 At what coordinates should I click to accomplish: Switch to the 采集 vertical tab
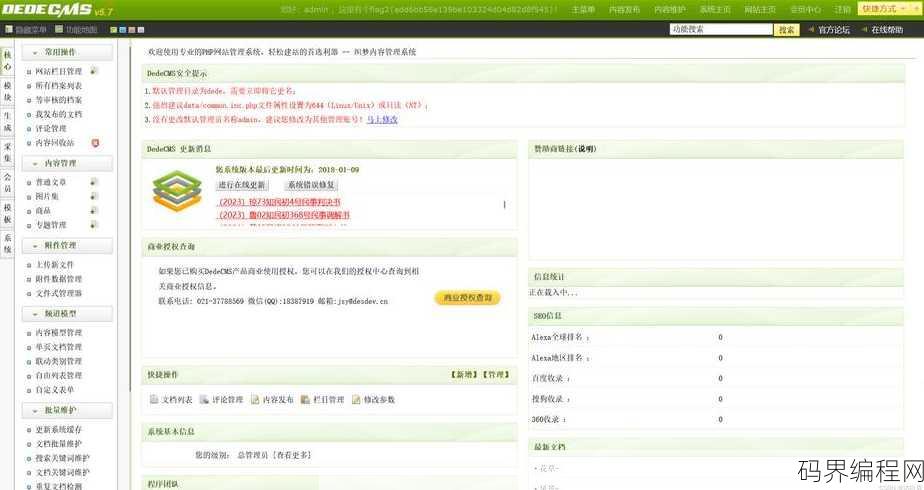7,153
